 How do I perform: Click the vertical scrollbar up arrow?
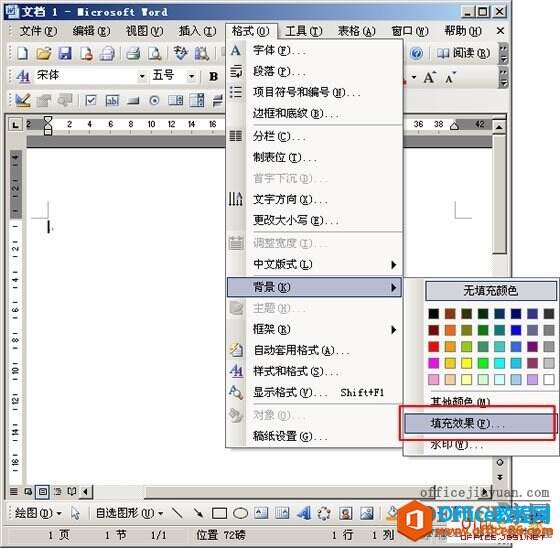pos(499,126)
